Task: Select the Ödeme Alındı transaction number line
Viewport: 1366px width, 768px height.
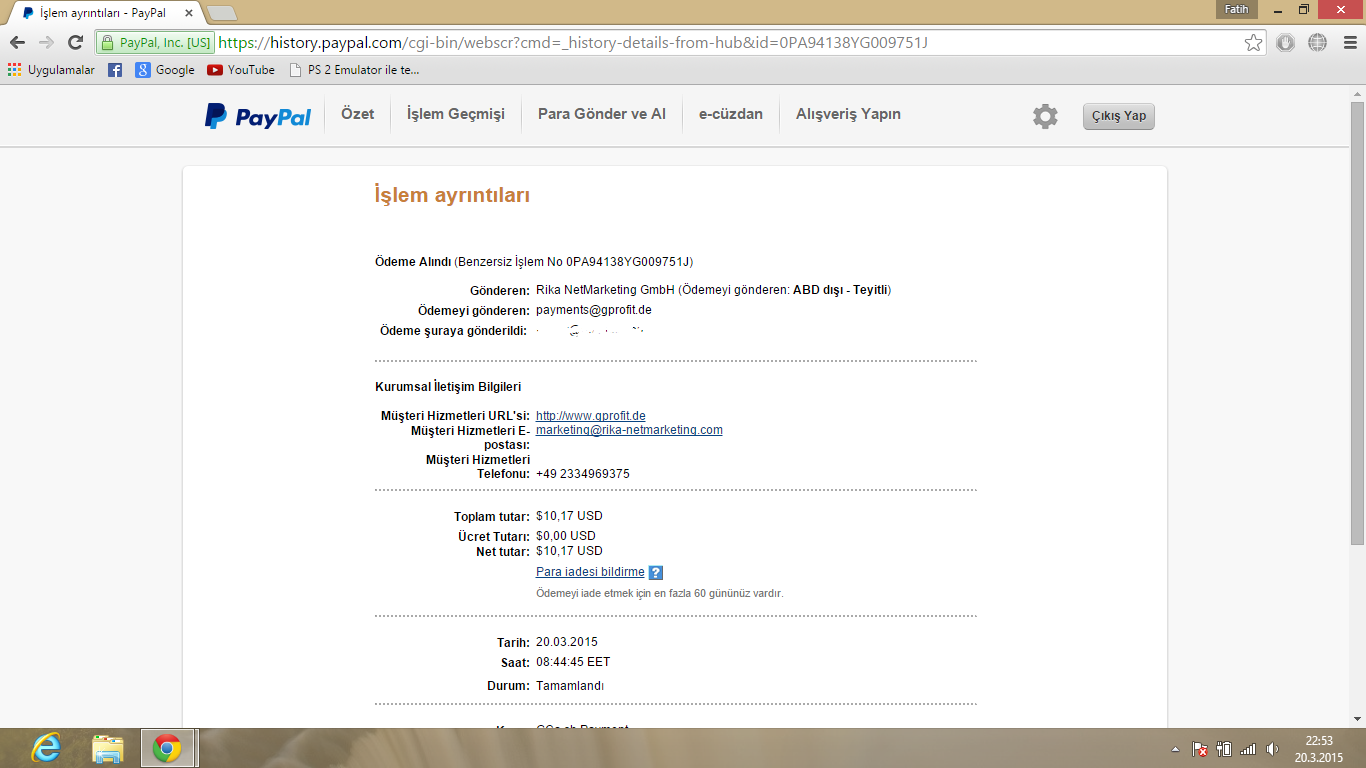Action: (x=534, y=262)
